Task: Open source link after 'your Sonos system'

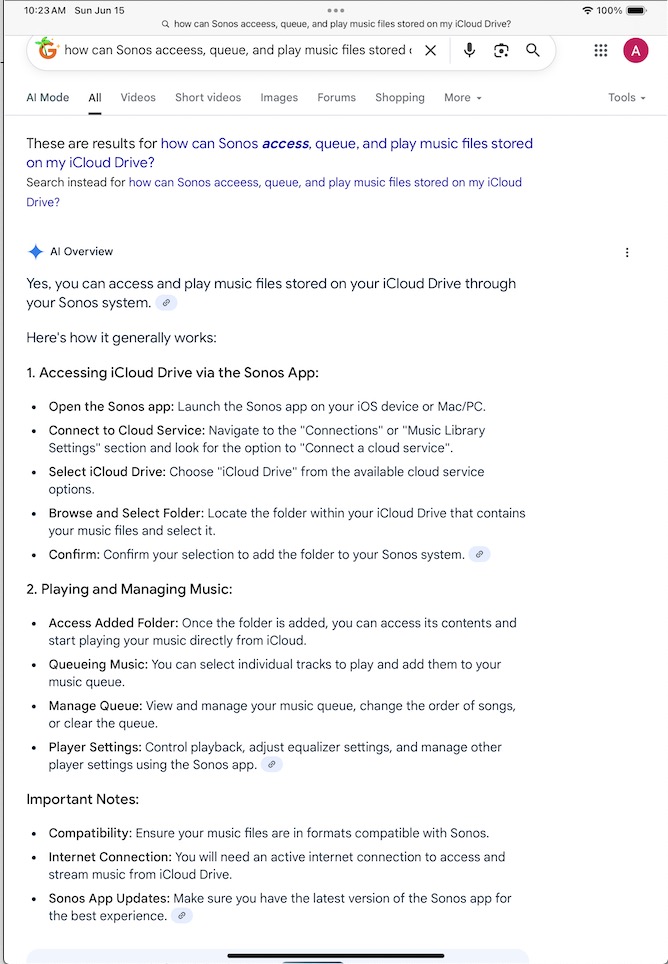Action: 167,303
